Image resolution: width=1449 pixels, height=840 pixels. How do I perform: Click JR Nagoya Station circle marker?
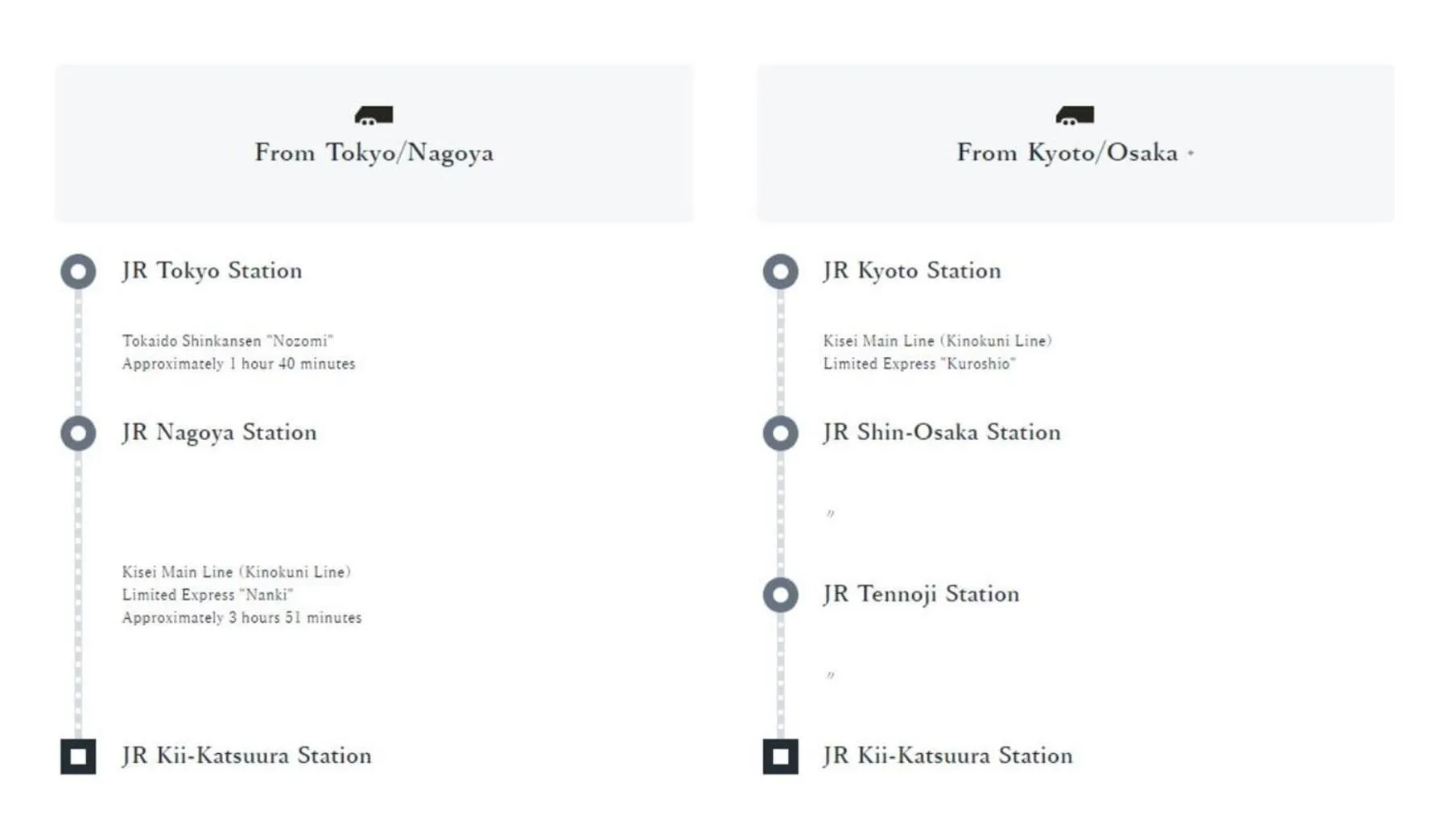(78, 433)
